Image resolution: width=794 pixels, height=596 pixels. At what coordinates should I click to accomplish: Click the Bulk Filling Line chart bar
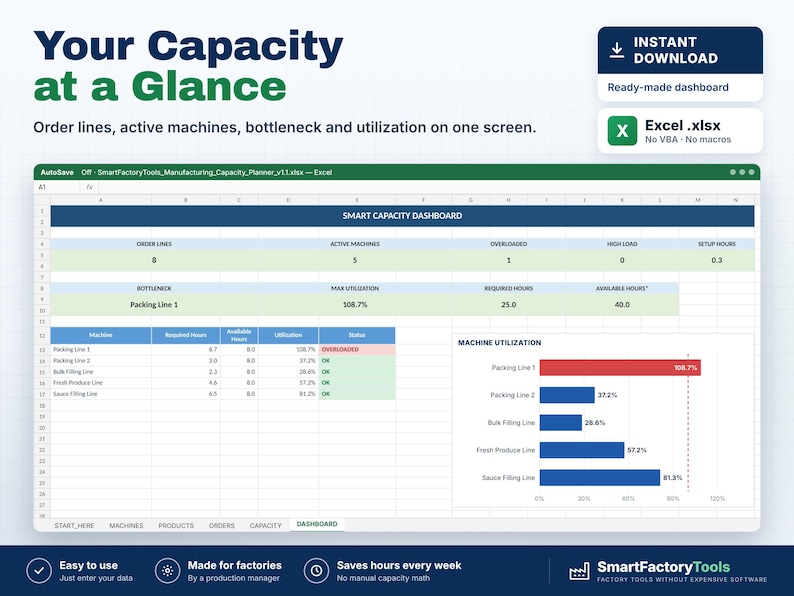coord(561,423)
